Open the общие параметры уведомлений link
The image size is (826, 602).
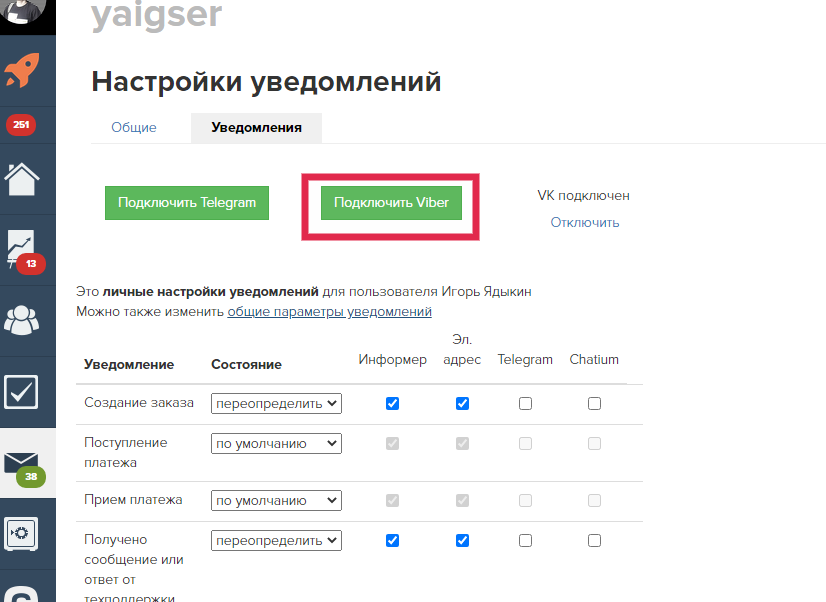(x=329, y=311)
